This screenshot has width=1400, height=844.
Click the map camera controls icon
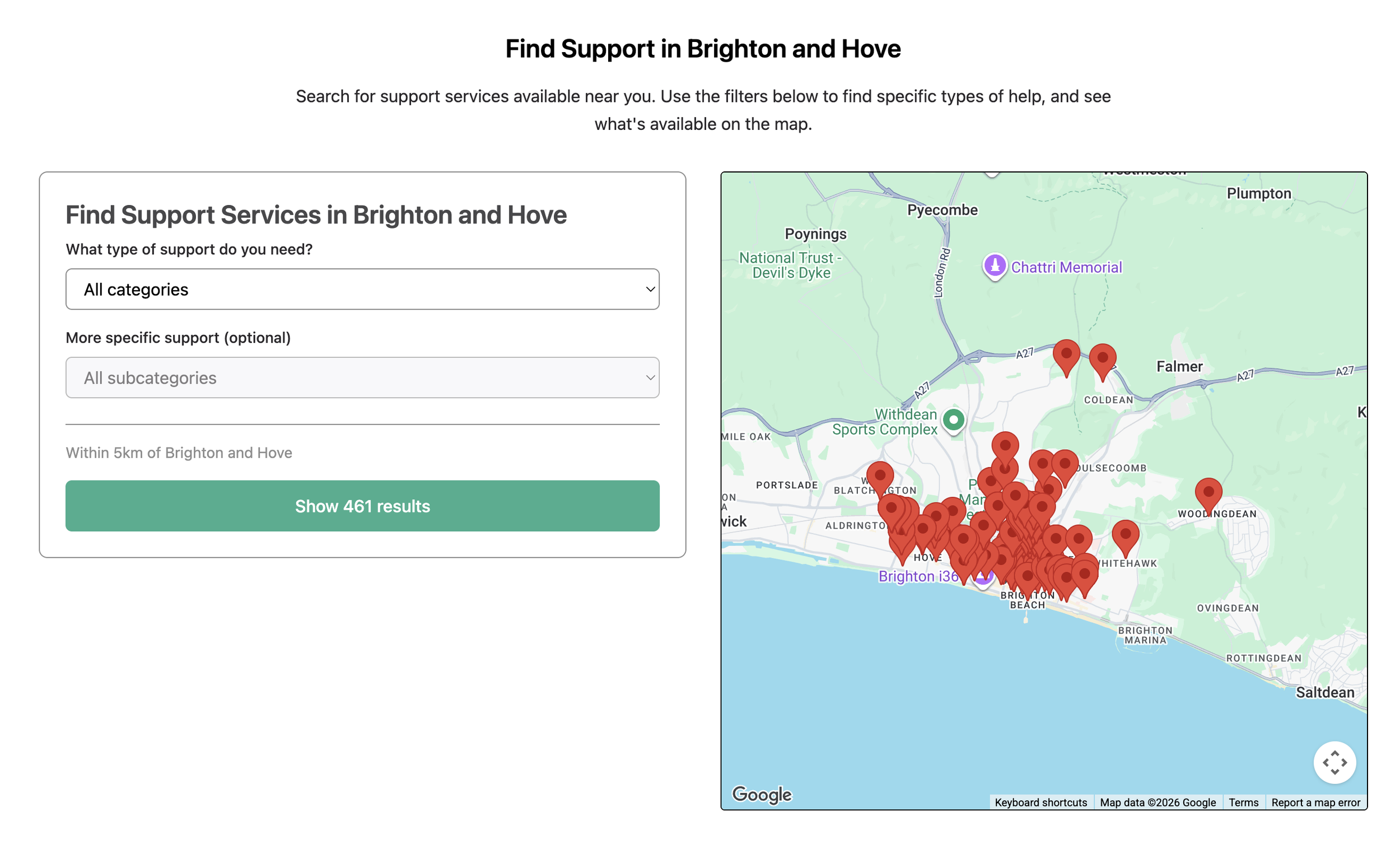click(x=1333, y=762)
